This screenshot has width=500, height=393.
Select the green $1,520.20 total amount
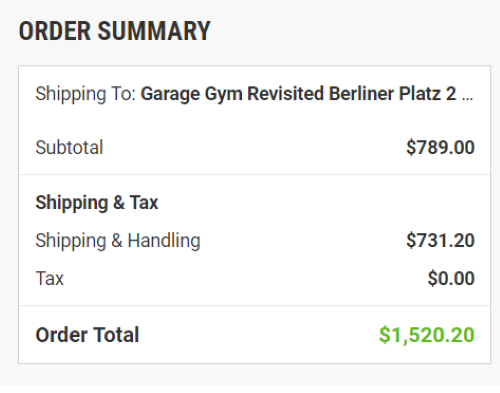tap(427, 335)
